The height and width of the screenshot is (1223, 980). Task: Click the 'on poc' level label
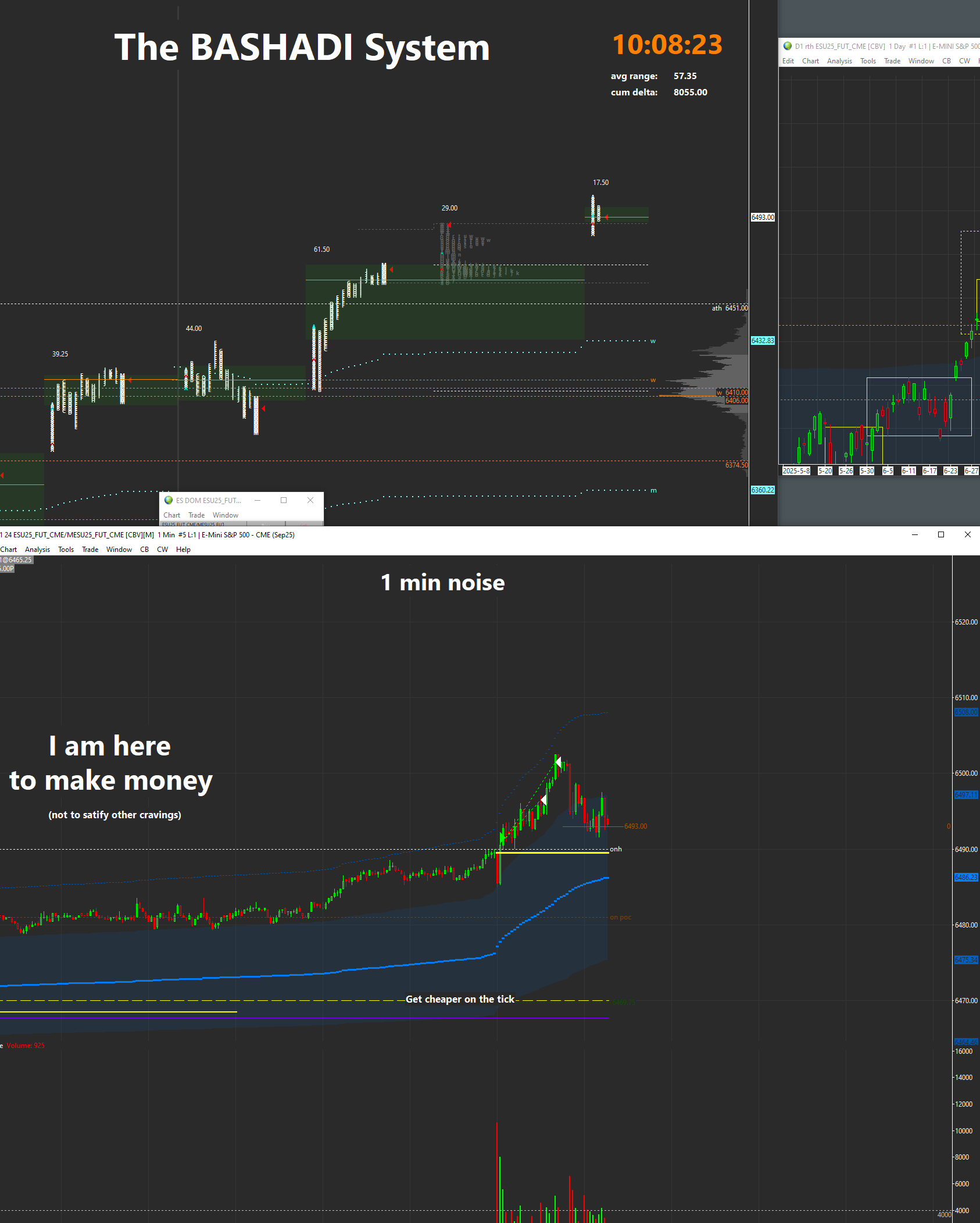click(x=620, y=918)
